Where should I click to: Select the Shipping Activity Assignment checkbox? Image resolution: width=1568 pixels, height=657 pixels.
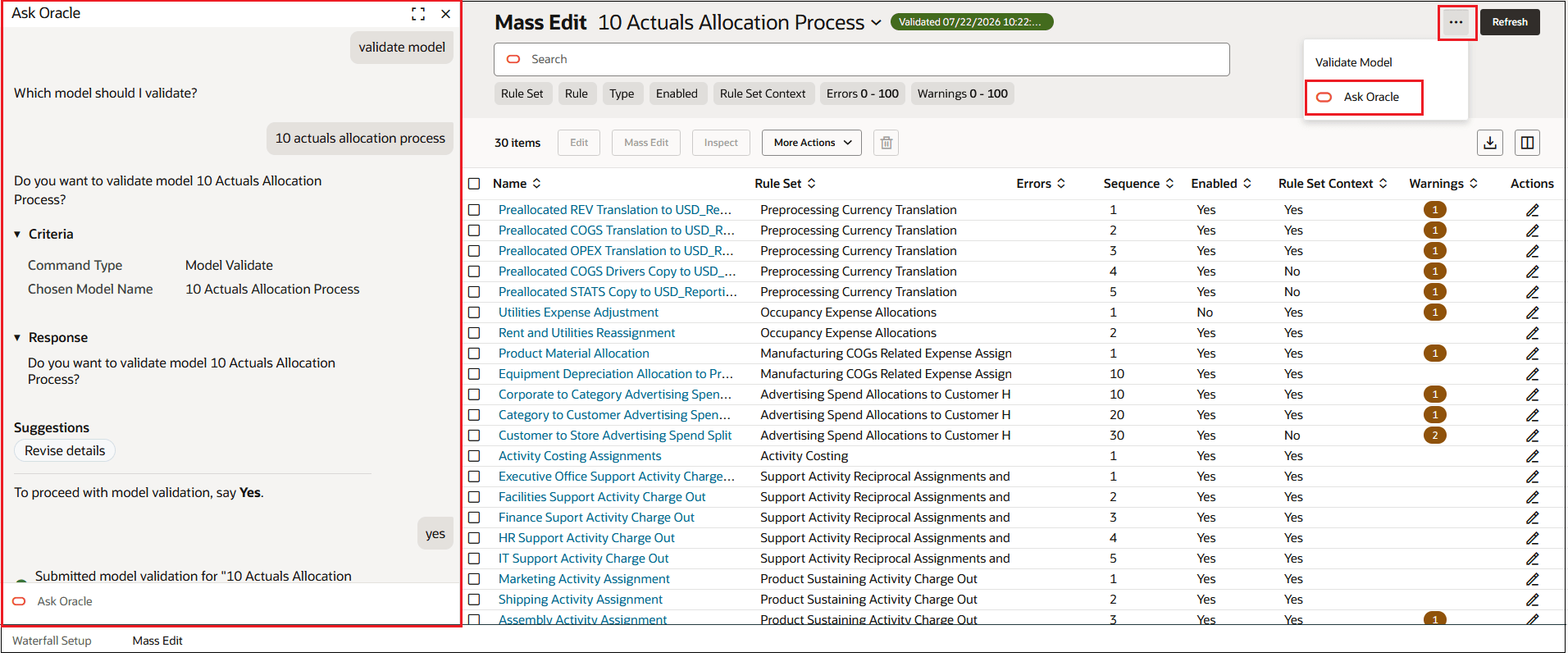pyautogui.click(x=474, y=600)
